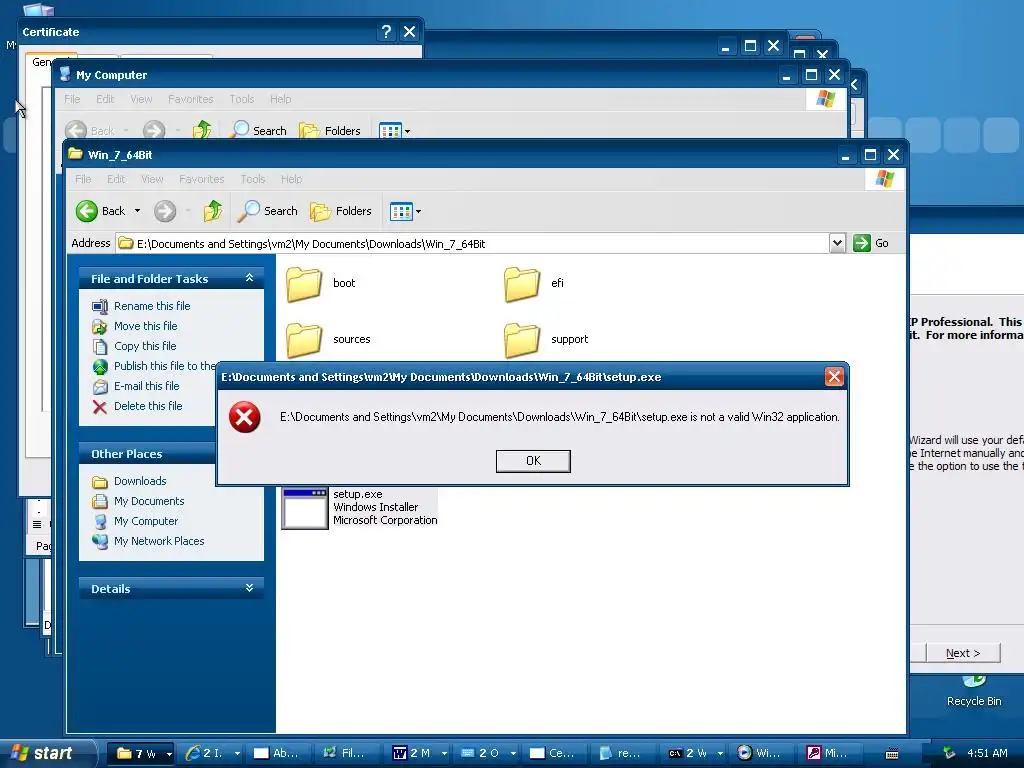Image resolution: width=1024 pixels, height=768 pixels.
Task: Switch to the Mi... taskbar item
Action: click(831, 753)
